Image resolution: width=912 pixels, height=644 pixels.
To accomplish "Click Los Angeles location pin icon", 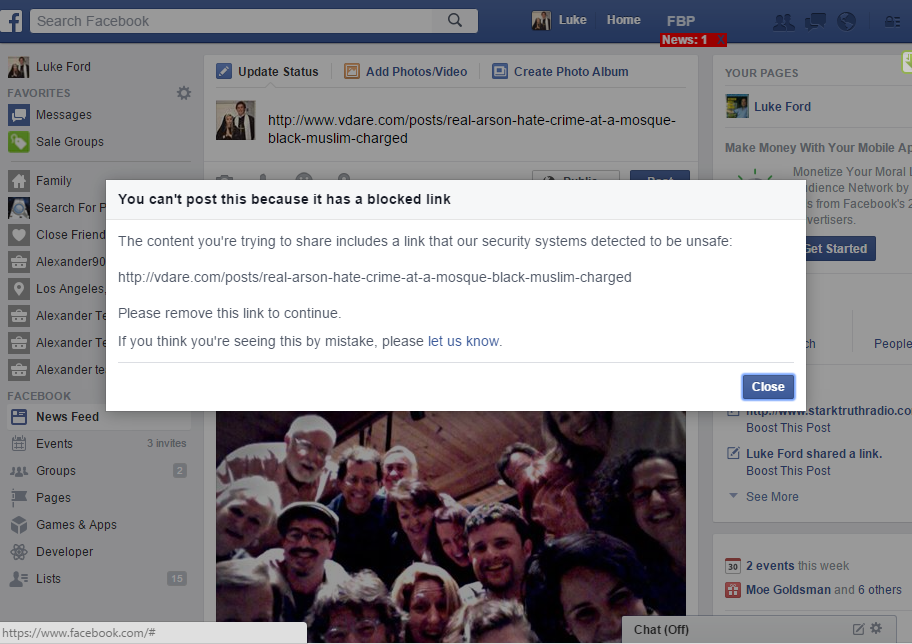I will (19, 289).
